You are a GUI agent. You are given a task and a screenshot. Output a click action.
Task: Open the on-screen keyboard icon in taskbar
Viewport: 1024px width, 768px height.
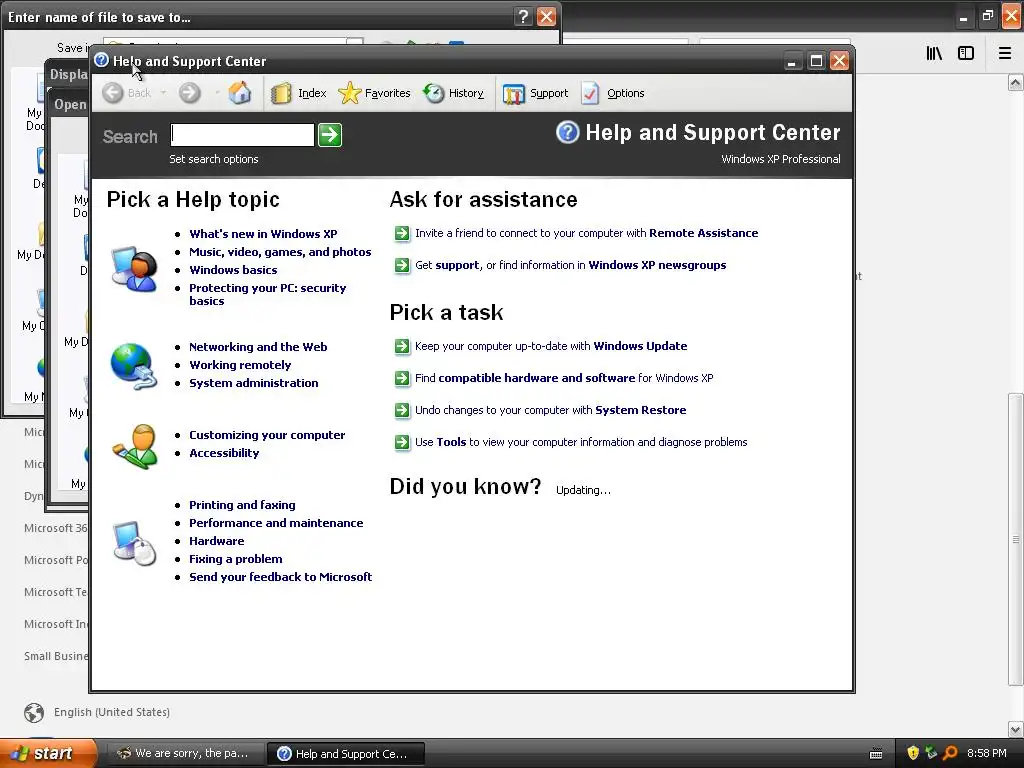(876, 754)
